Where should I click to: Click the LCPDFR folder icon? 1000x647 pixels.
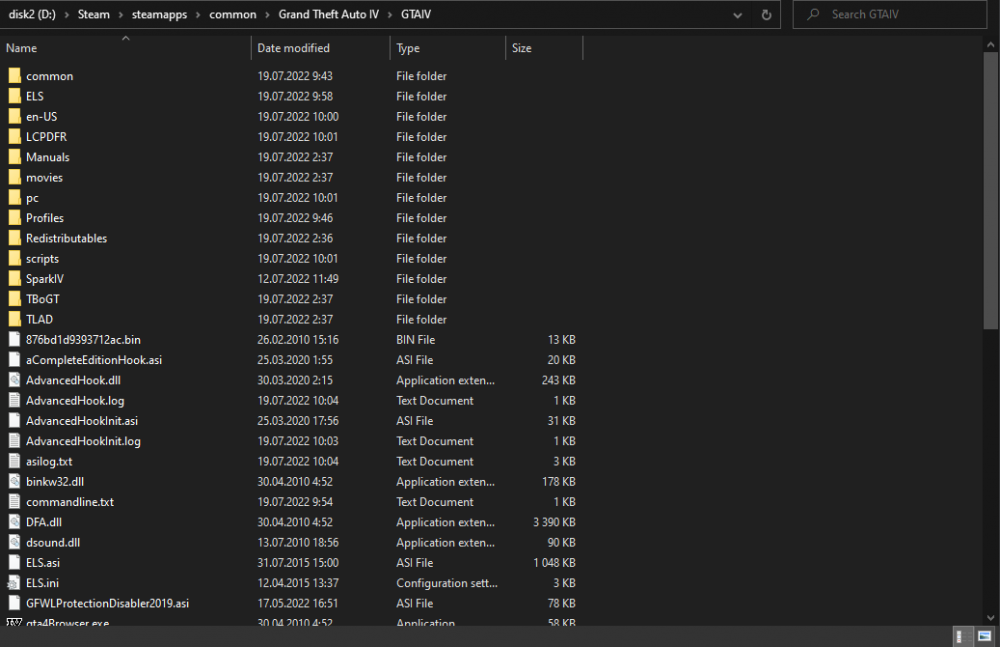(x=15, y=137)
